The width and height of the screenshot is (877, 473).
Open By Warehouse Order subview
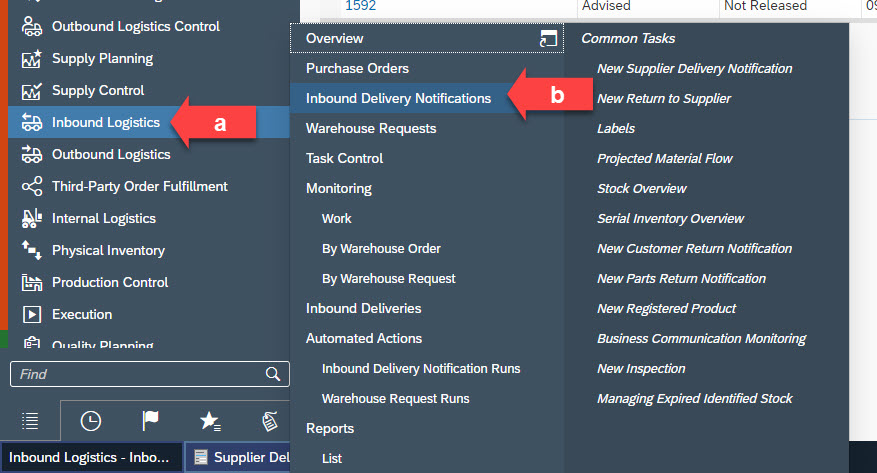pos(381,249)
